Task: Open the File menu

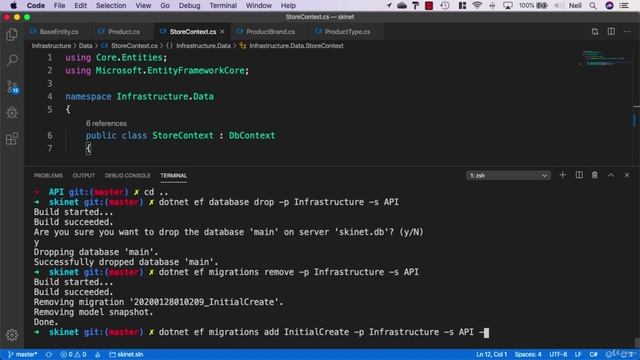Action: [x=59, y=5]
